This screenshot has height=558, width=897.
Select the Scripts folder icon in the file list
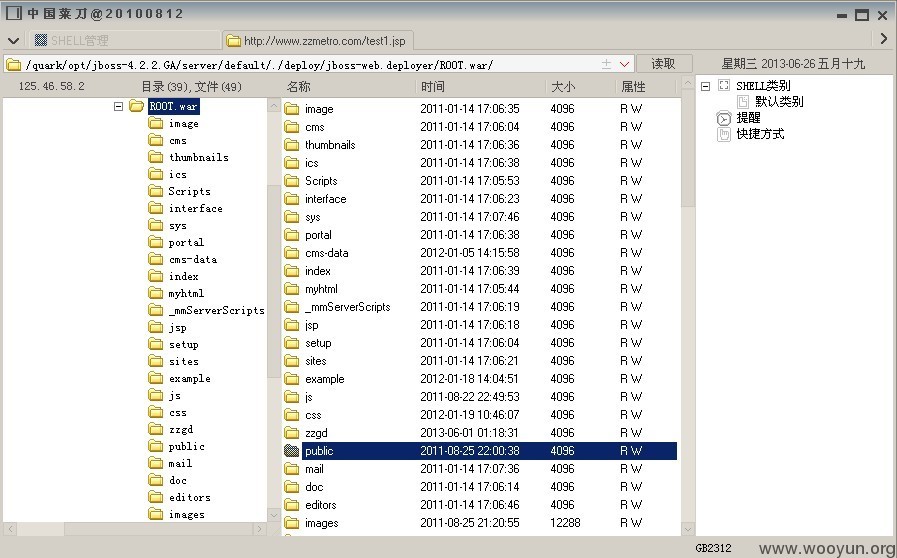pyautogui.click(x=292, y=181)
